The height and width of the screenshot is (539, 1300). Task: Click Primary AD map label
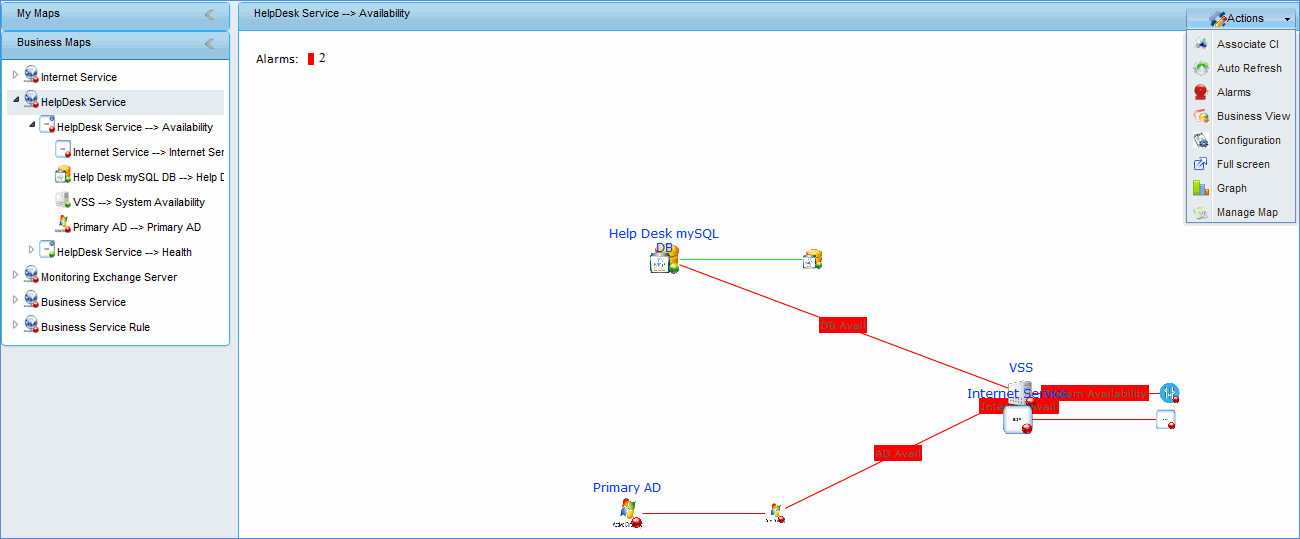tap(627, 488)
